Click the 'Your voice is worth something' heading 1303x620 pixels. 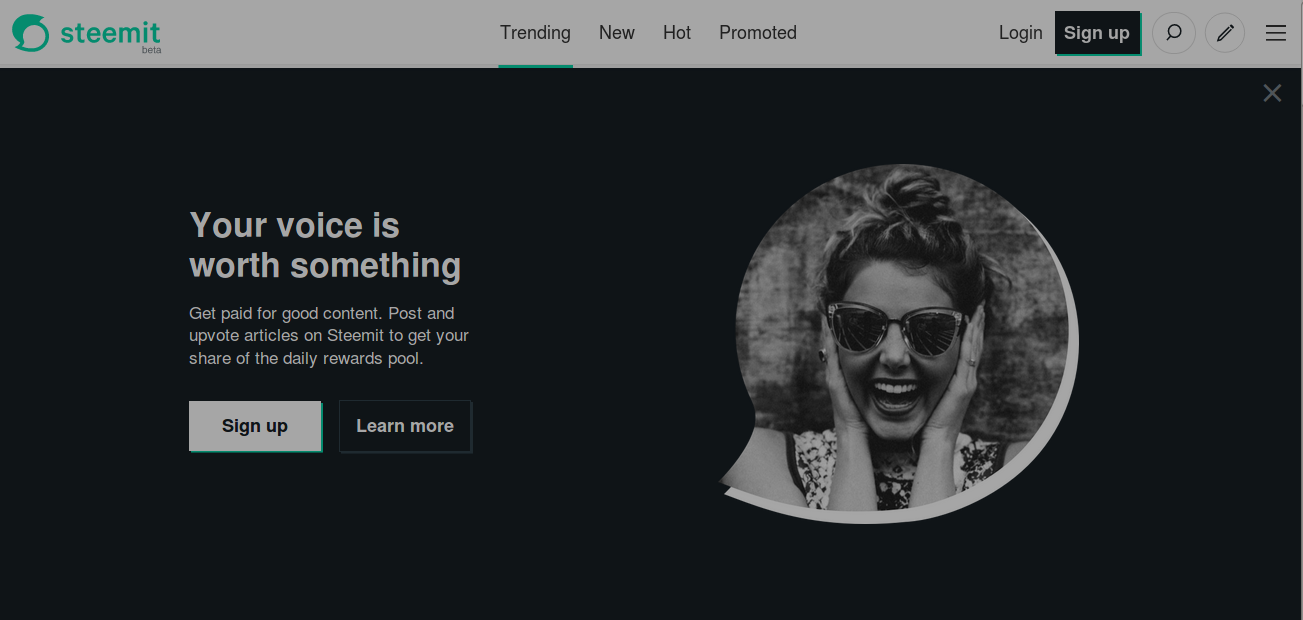click(325, 245)
